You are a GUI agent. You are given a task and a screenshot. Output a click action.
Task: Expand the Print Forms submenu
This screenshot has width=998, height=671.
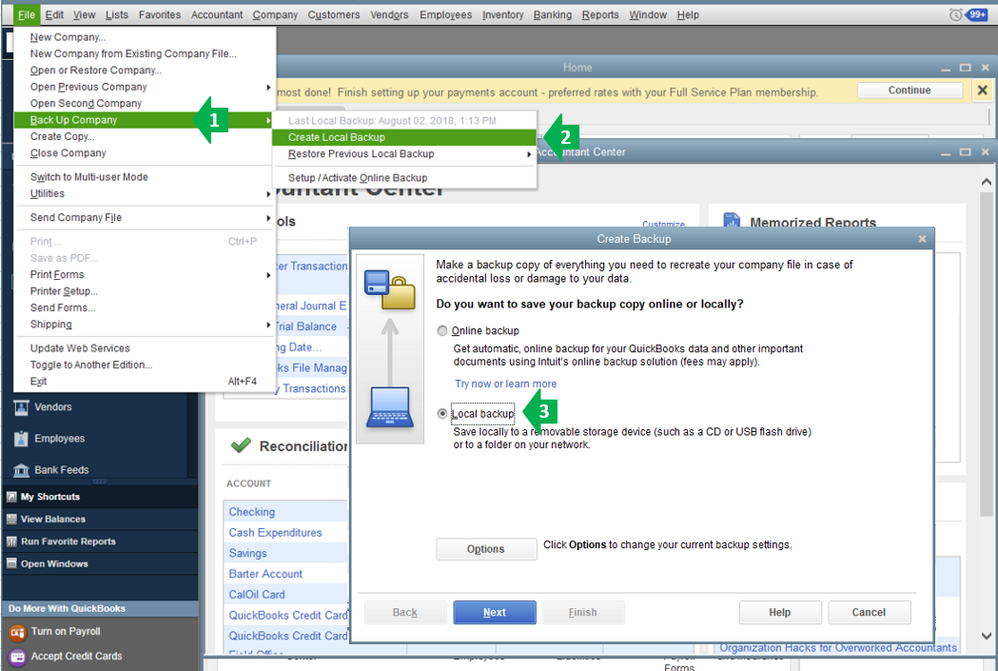pos(268,275)
